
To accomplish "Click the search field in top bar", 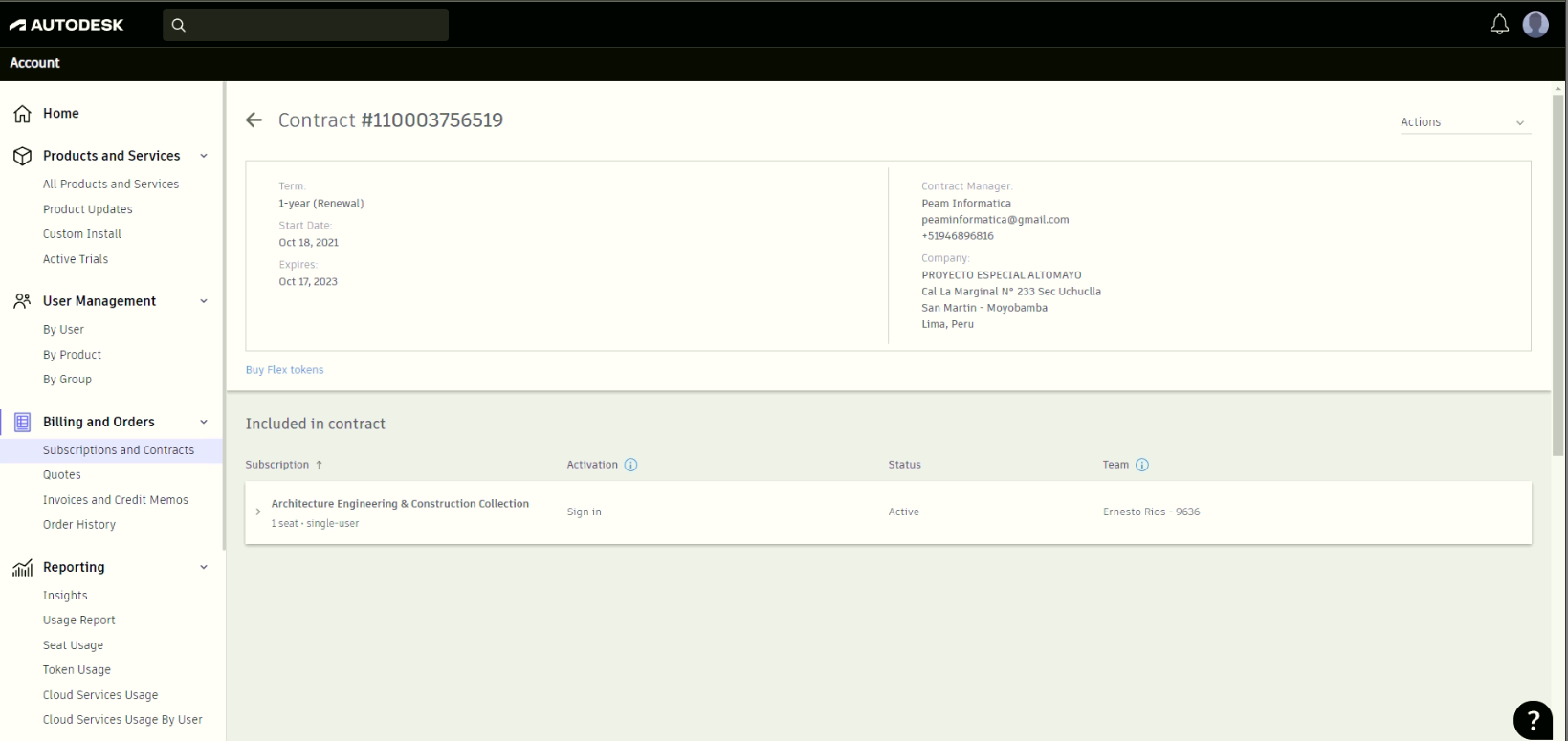I will point(306,25).
